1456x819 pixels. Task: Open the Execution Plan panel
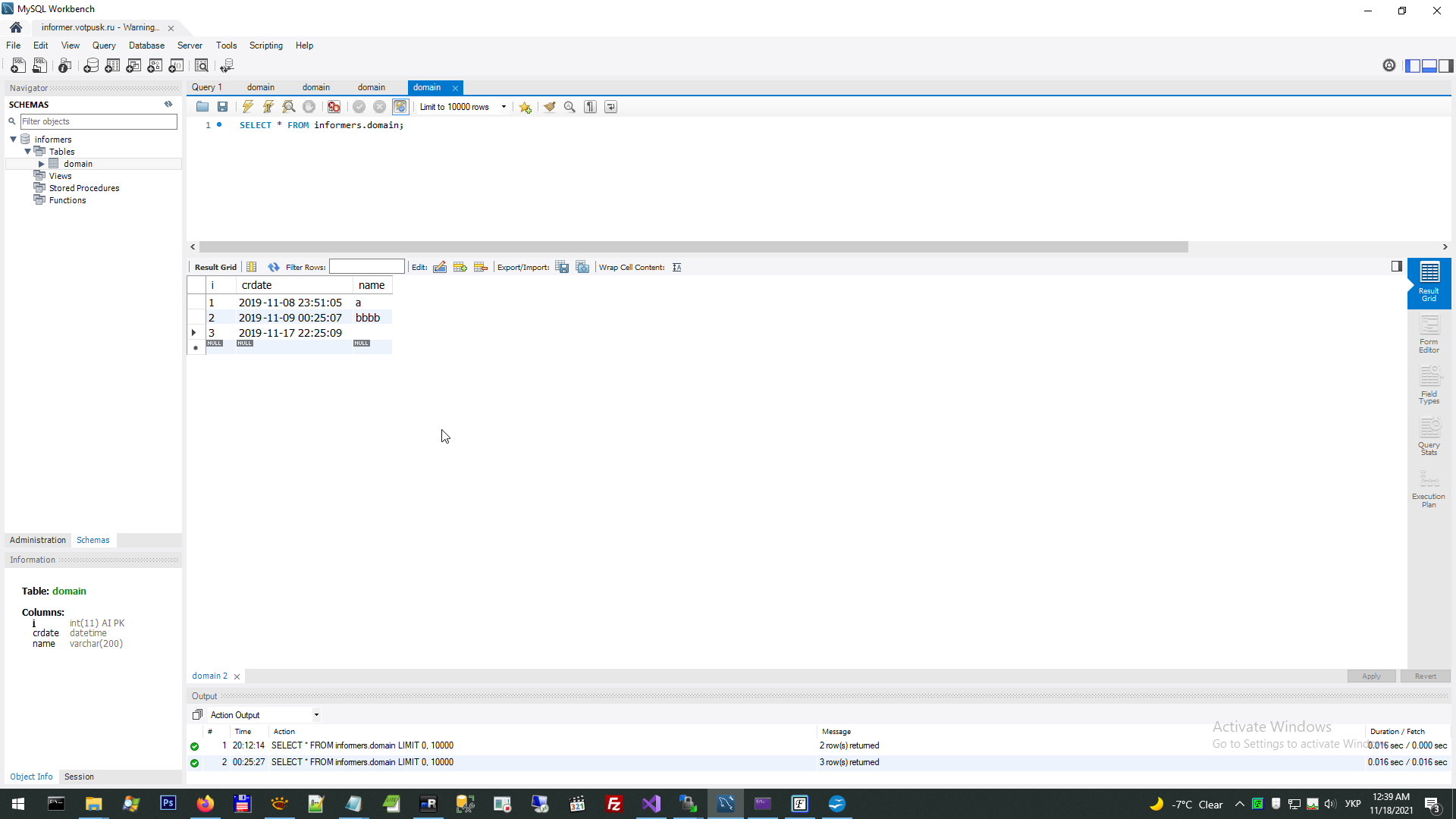point(1429,489)
